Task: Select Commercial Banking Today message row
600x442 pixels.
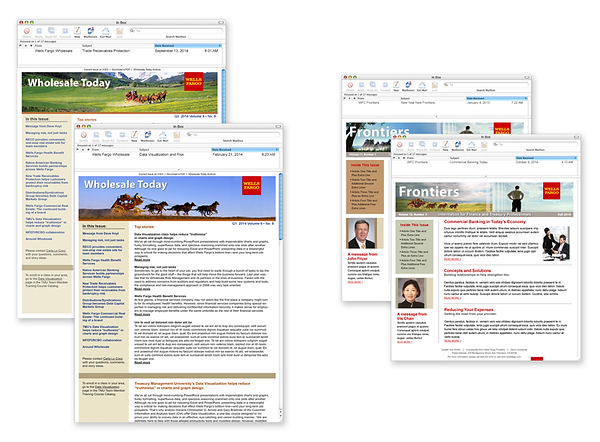Action: point(485,162)
